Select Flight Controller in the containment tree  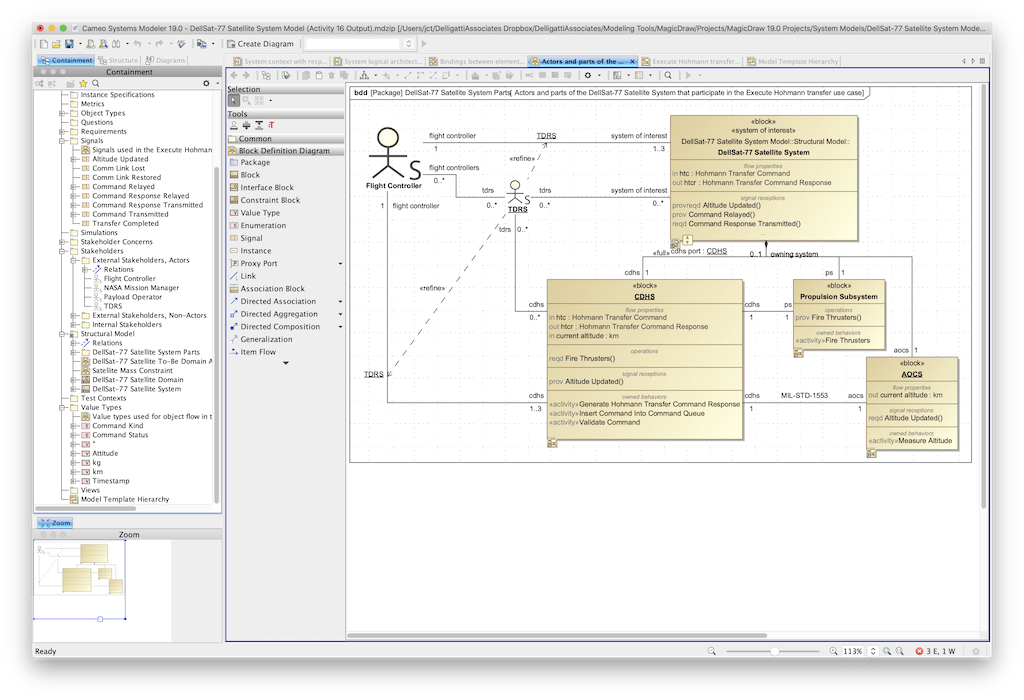pyautogui.click(x=130, y=279)
